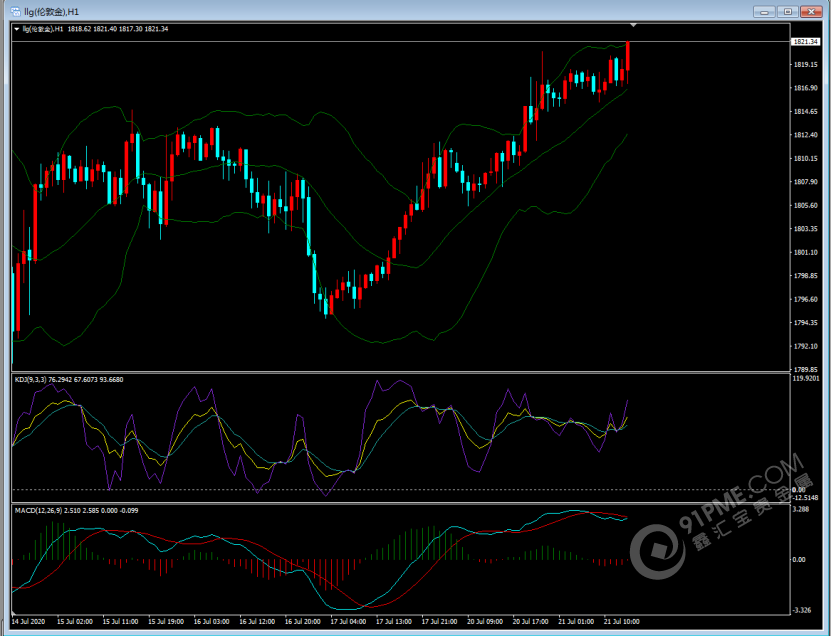Click the 17 Jul 21:00 time label
The height and width of the screenshot is (636, 831).
coord(439,621)
